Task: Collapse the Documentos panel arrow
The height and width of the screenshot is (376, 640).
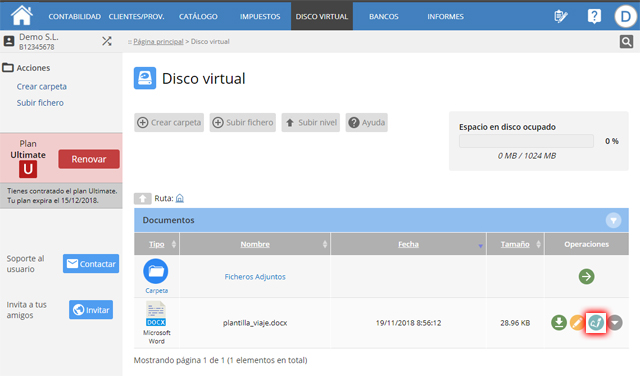Action: click(613, 220)
